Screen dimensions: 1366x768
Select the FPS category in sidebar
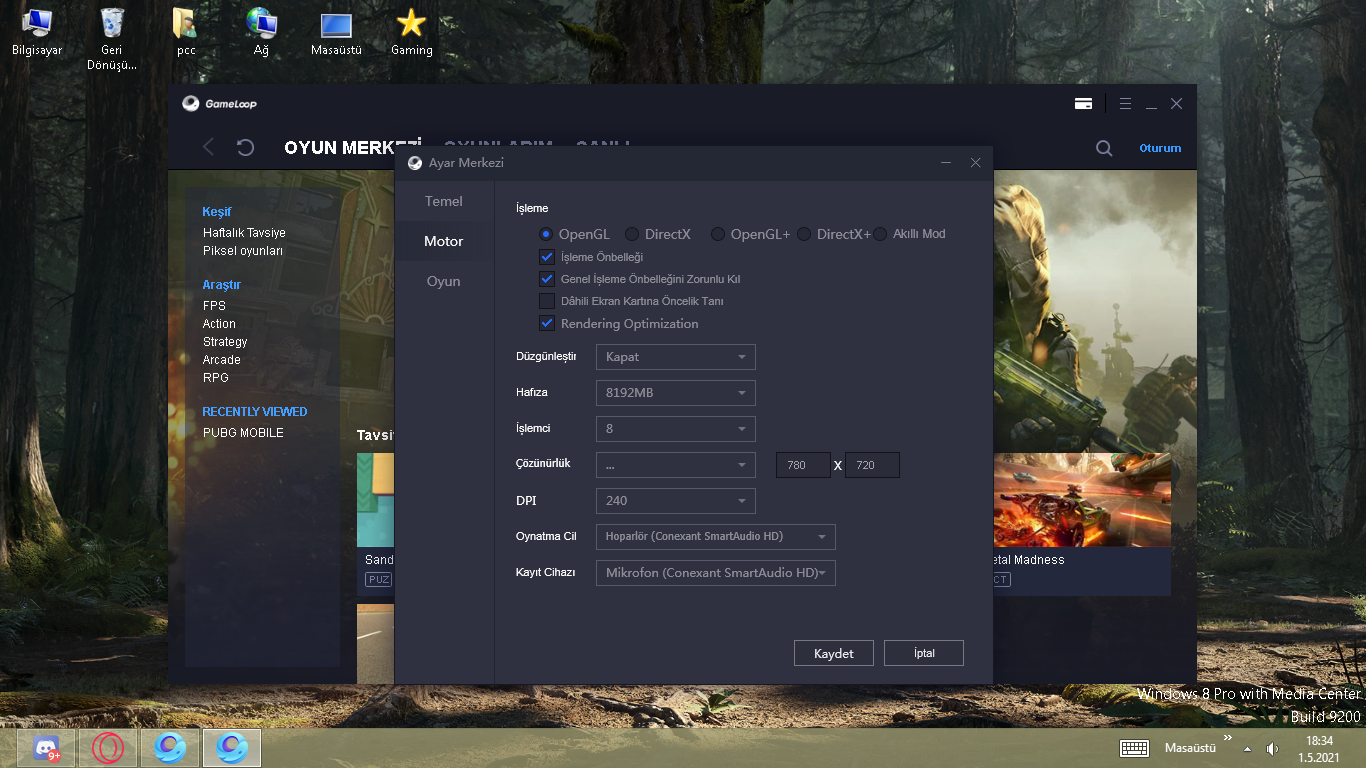(214, 306)
